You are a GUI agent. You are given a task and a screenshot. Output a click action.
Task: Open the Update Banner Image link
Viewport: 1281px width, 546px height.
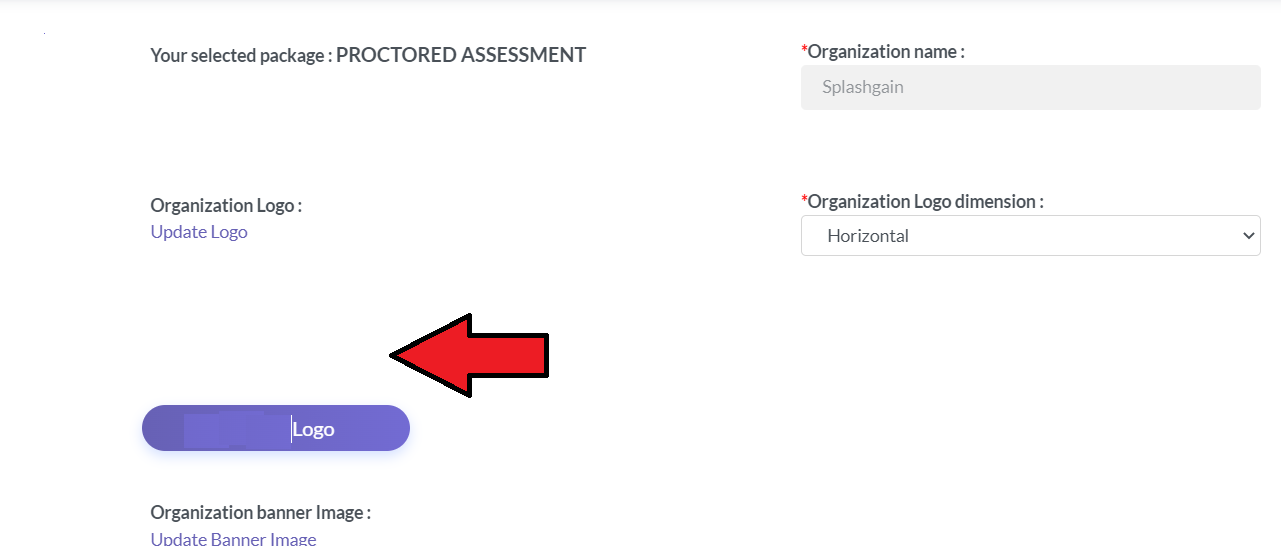click(233, 539)
